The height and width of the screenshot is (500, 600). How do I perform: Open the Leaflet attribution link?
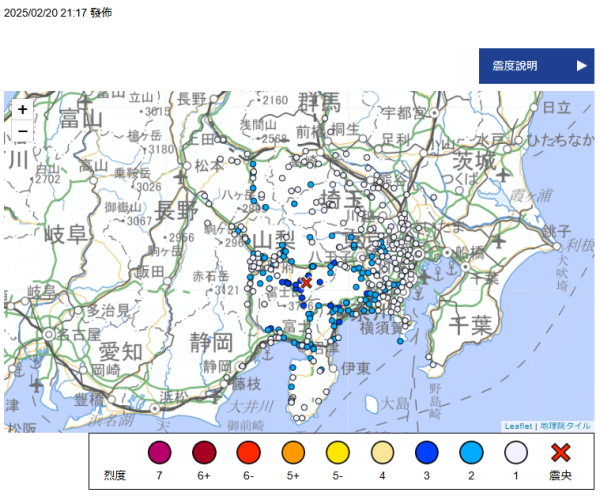(x=519, y=426)
